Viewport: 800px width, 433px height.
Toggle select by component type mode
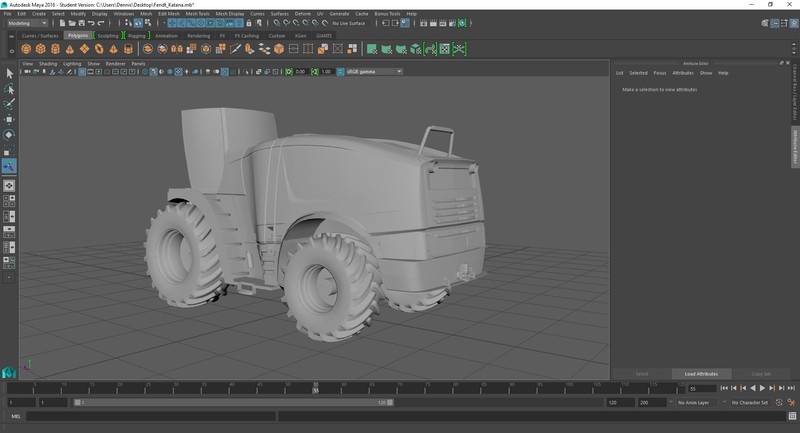(147, 23)
